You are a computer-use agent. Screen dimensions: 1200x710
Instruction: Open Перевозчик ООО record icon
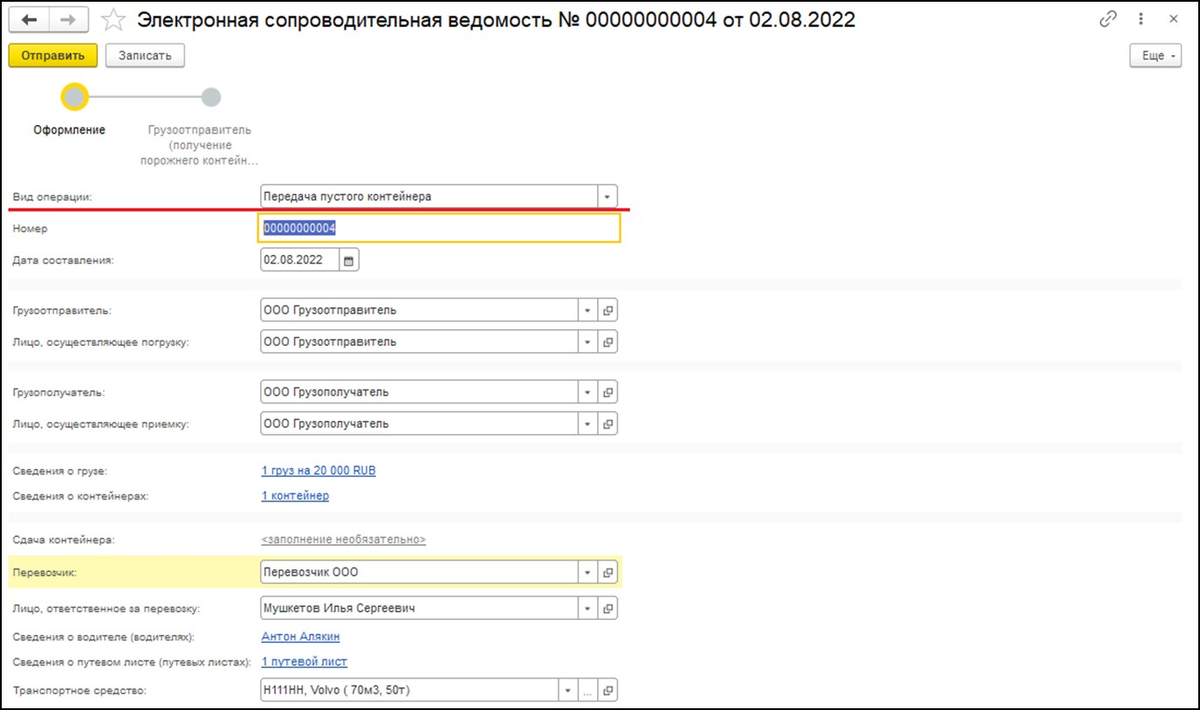(x=607, y=573)
